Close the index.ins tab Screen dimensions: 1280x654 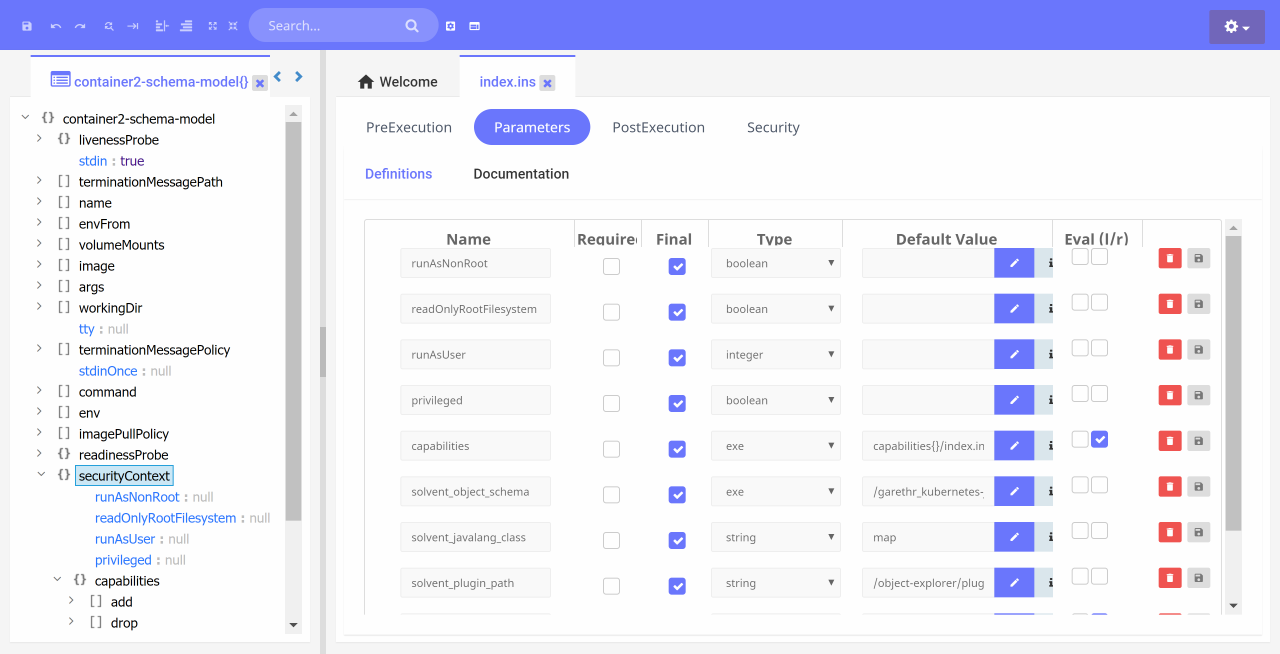pyautogui.click(x=548, y=83)
